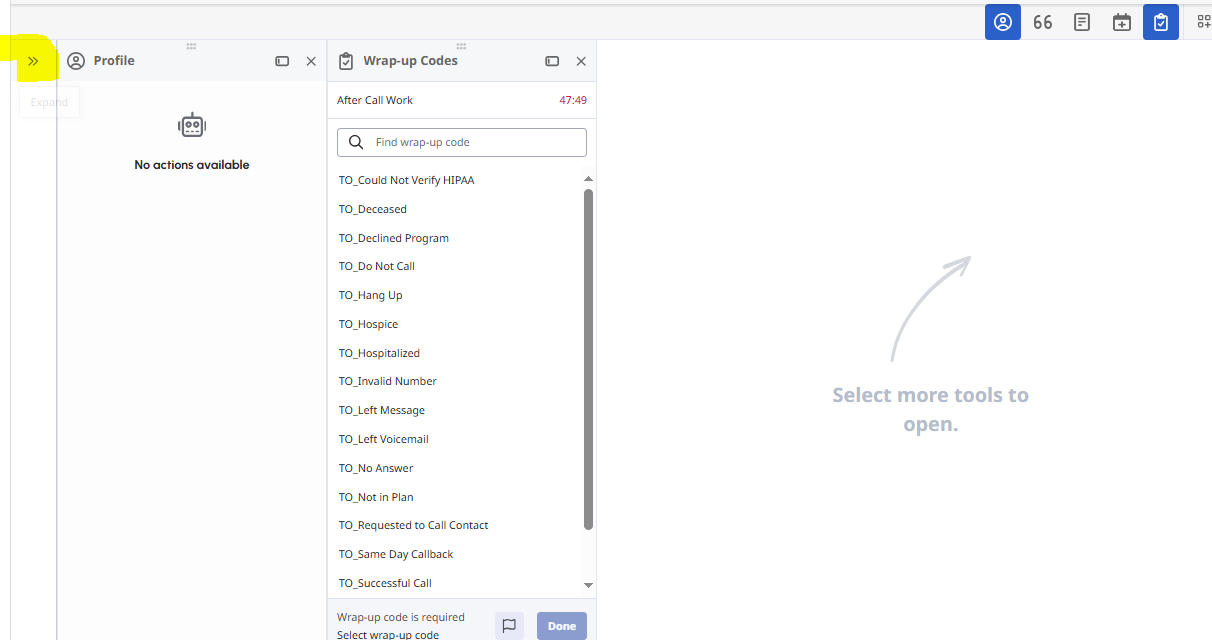The image size is (1212, 640).
Task: Toggle the Wrap-up Codes clipboard tool in the top toolbar
Action: (x=1161, y=22)
